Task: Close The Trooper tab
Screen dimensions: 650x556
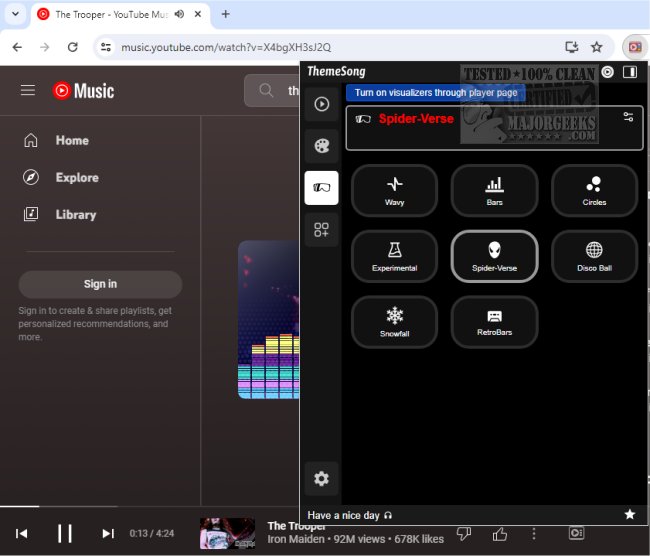Action: pyautogui.click(x=198, y=14)
